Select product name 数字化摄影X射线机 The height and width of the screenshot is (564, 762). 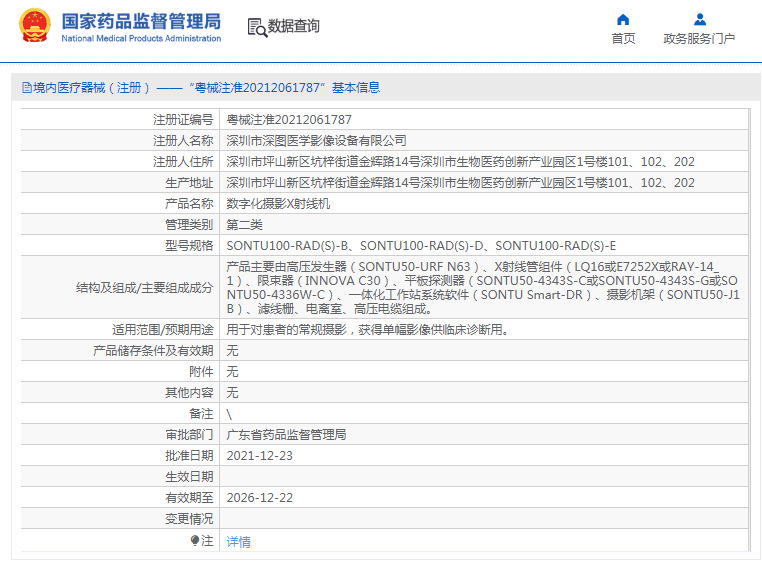[x=278, y=204]
